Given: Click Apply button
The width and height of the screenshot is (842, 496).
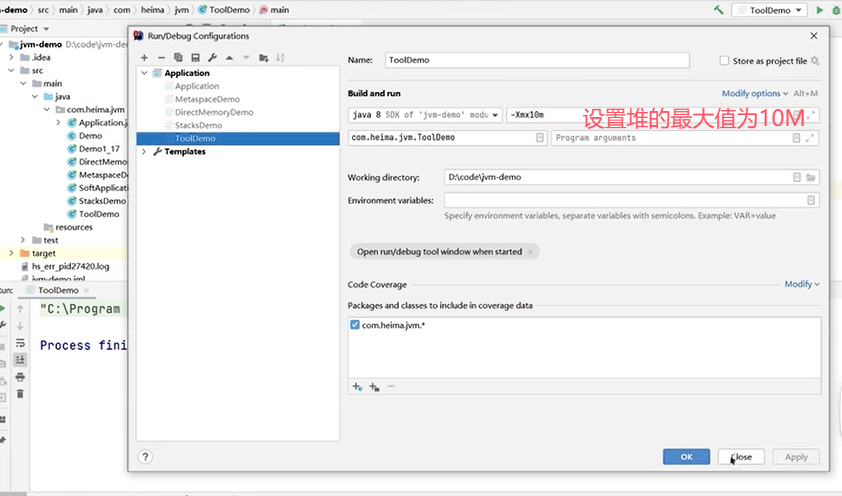Looking at the screenshot, I should [796, 457].
